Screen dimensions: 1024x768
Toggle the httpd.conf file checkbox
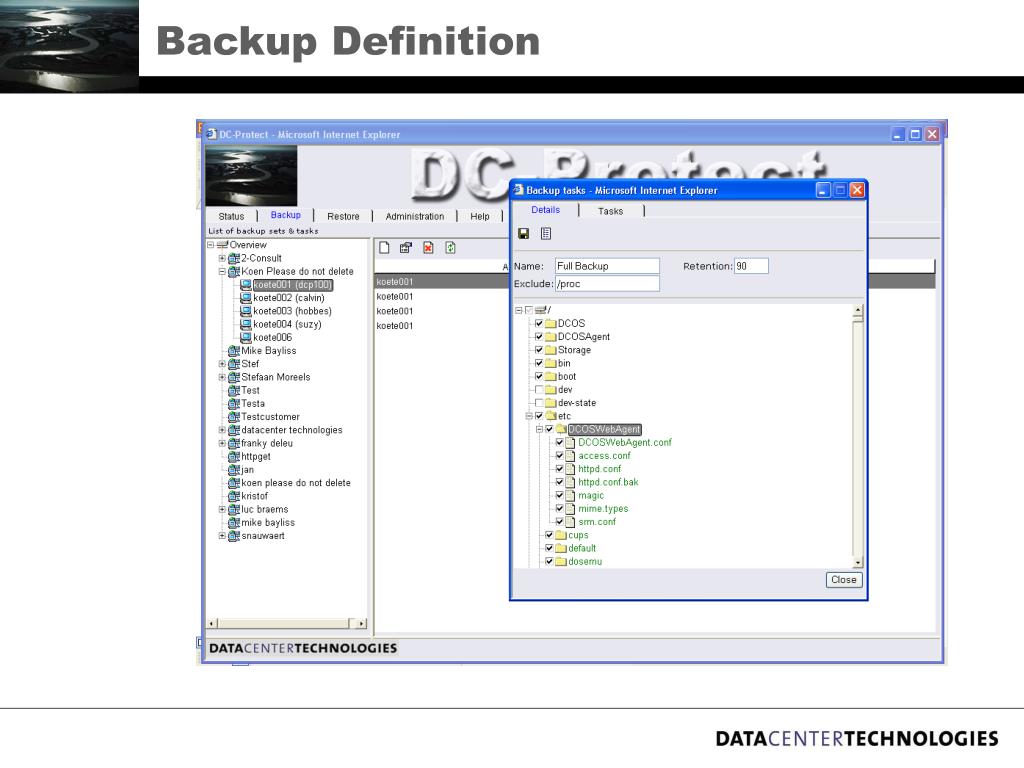coord(560,469)
